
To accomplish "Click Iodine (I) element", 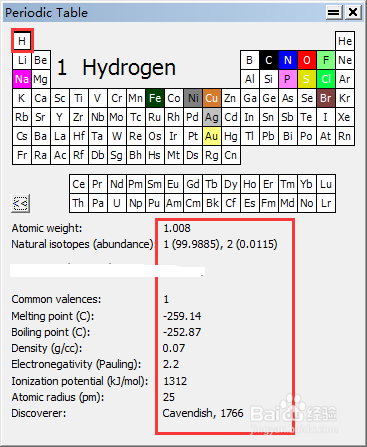I will point(326,117).
